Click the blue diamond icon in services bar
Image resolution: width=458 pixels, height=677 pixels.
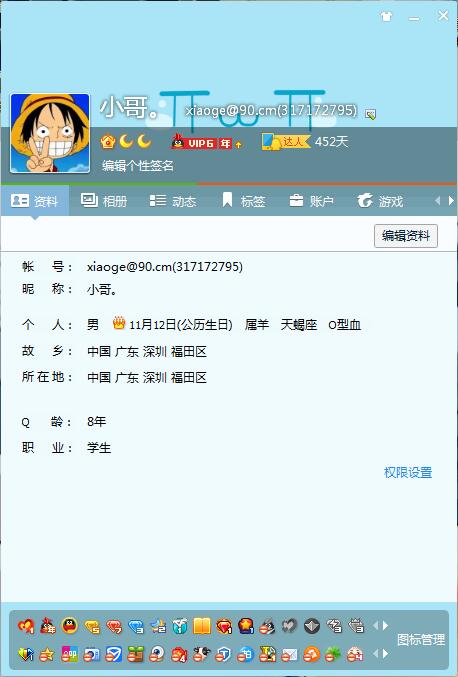click(x=136, y=626)
